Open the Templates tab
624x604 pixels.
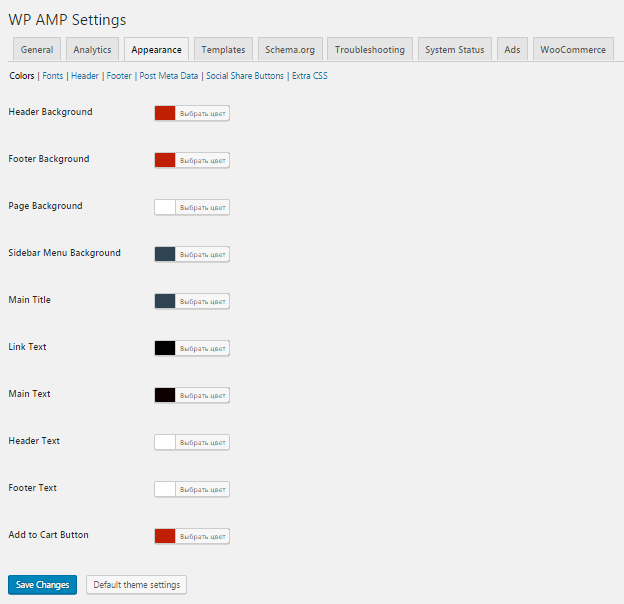223,49
